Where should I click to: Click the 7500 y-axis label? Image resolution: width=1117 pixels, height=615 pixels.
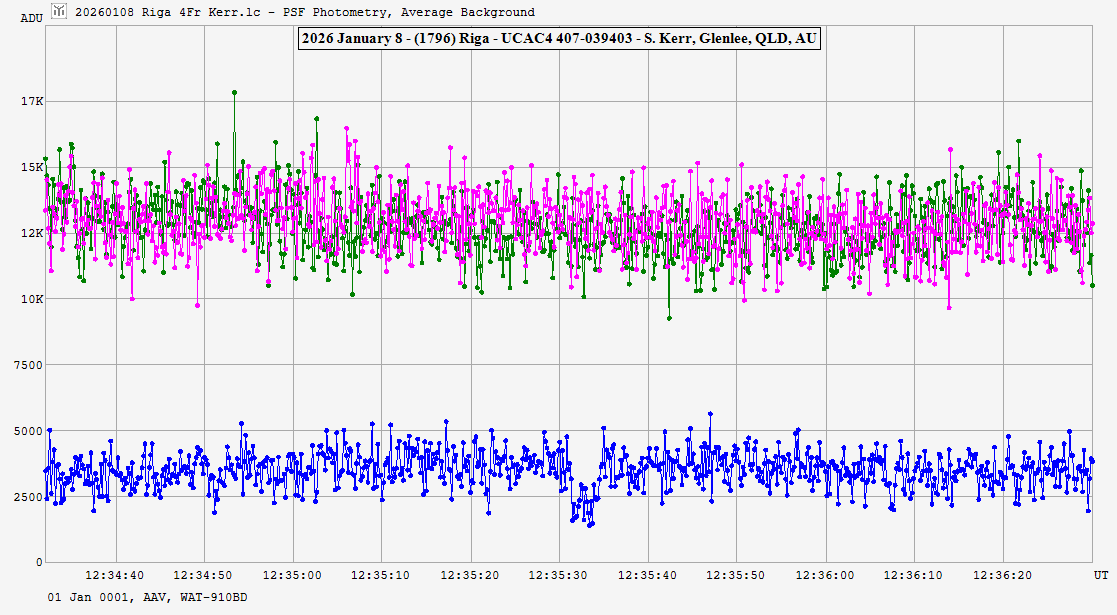28,365
